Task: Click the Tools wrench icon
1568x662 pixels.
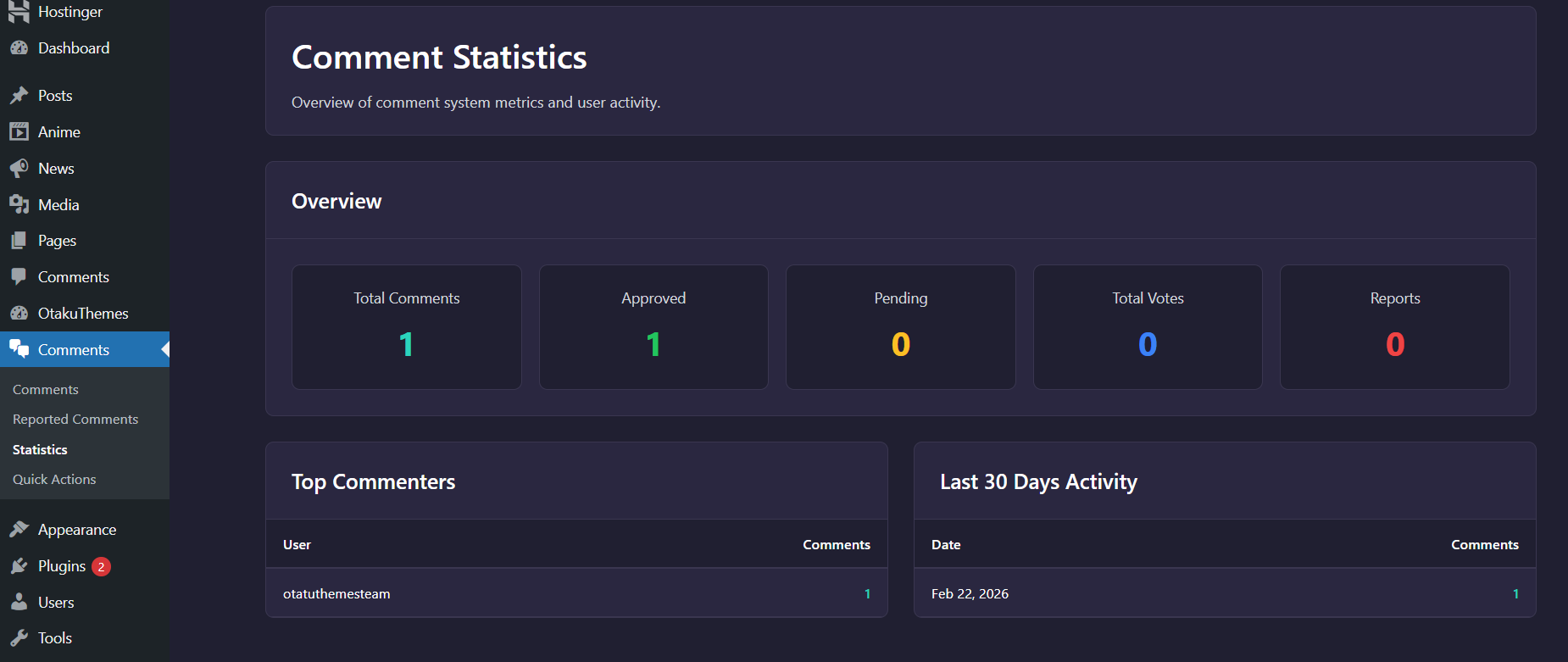Action: coord(19,638)
